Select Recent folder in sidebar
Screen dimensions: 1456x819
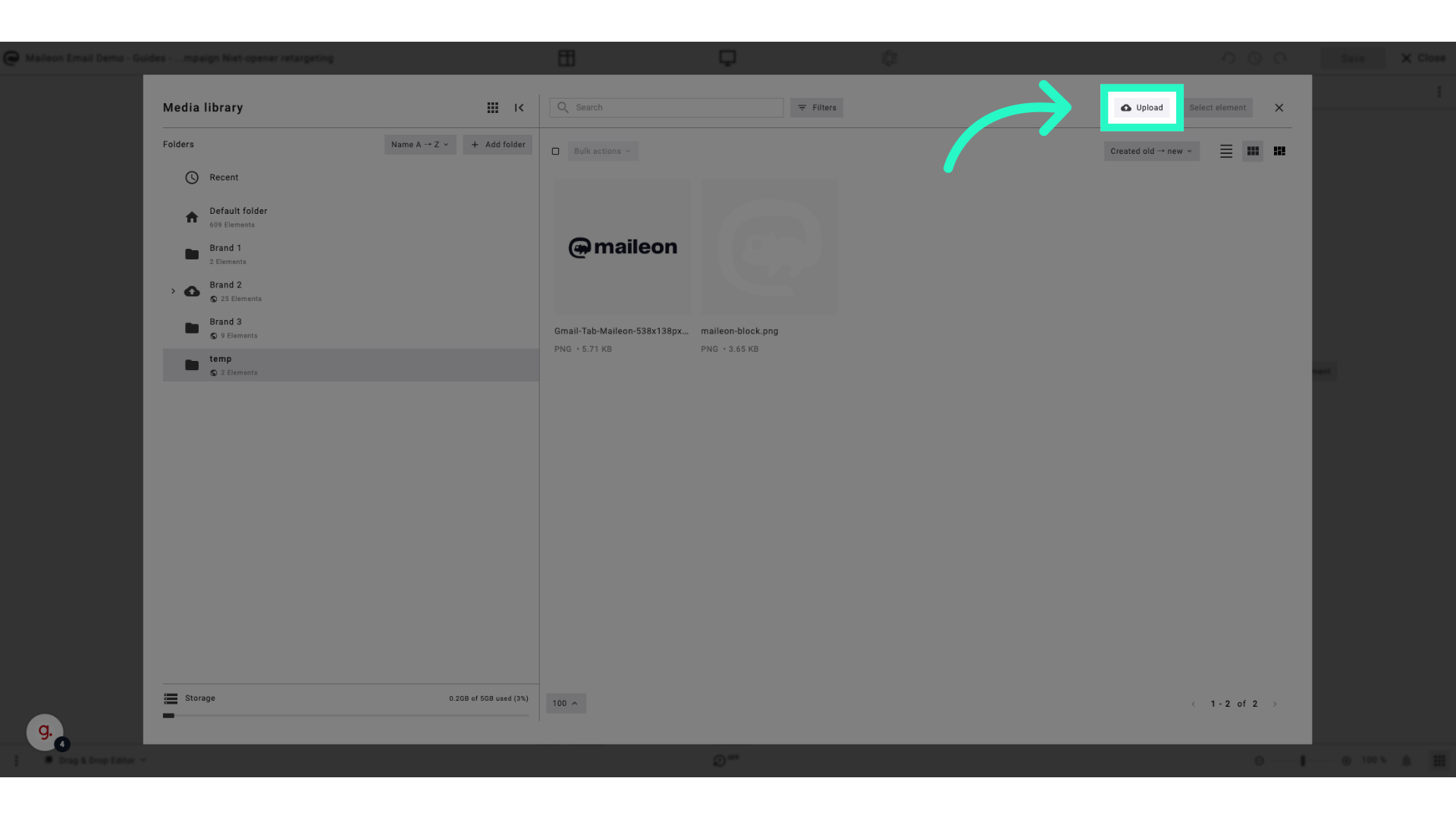224,177
